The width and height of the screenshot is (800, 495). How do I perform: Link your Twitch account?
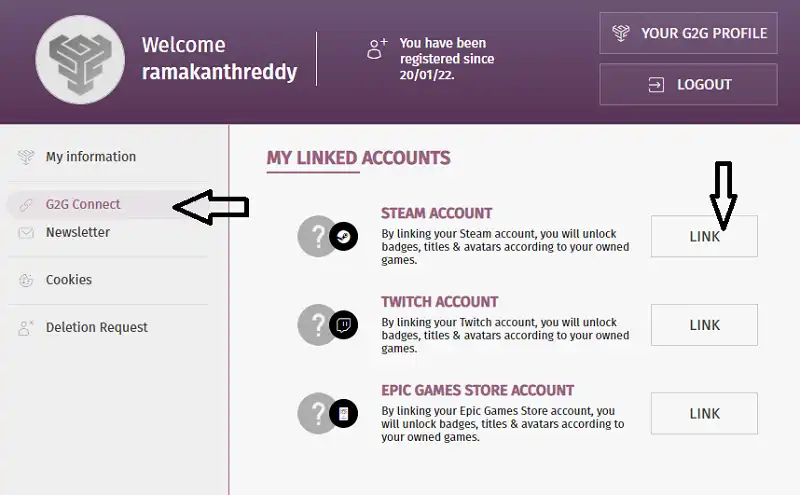pos(704,325)
